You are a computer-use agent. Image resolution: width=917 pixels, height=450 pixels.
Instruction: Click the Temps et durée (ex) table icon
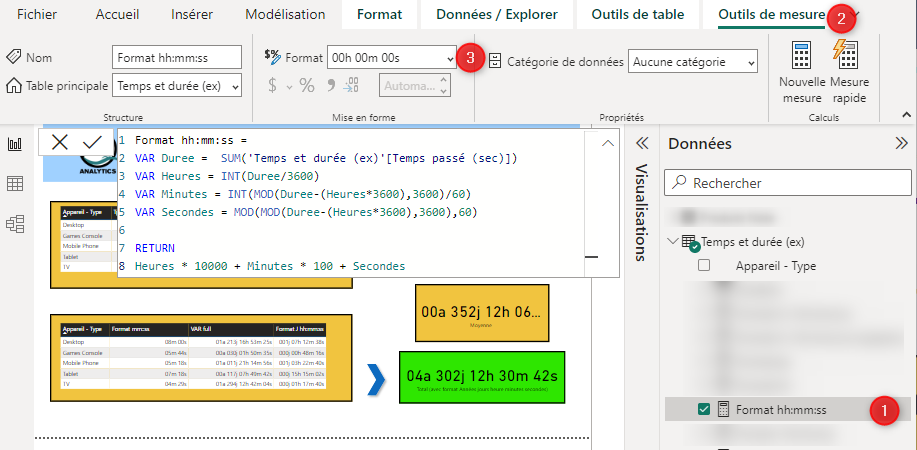690,242
